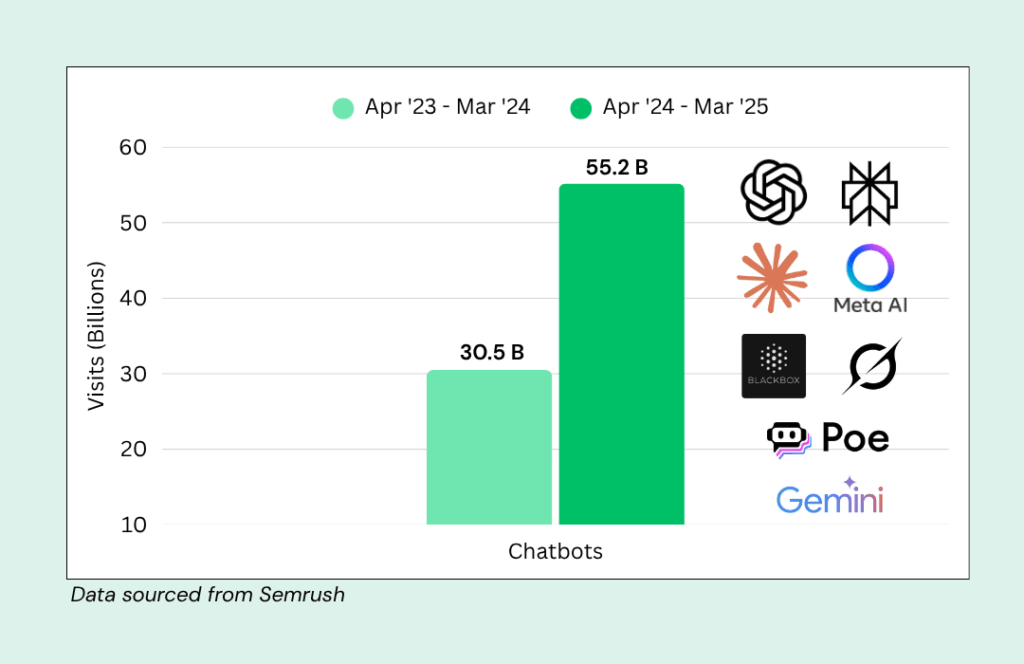Select the Gemini wordmark logo
The height and width of the screenshot is (664, 1024).
[830, 496]
